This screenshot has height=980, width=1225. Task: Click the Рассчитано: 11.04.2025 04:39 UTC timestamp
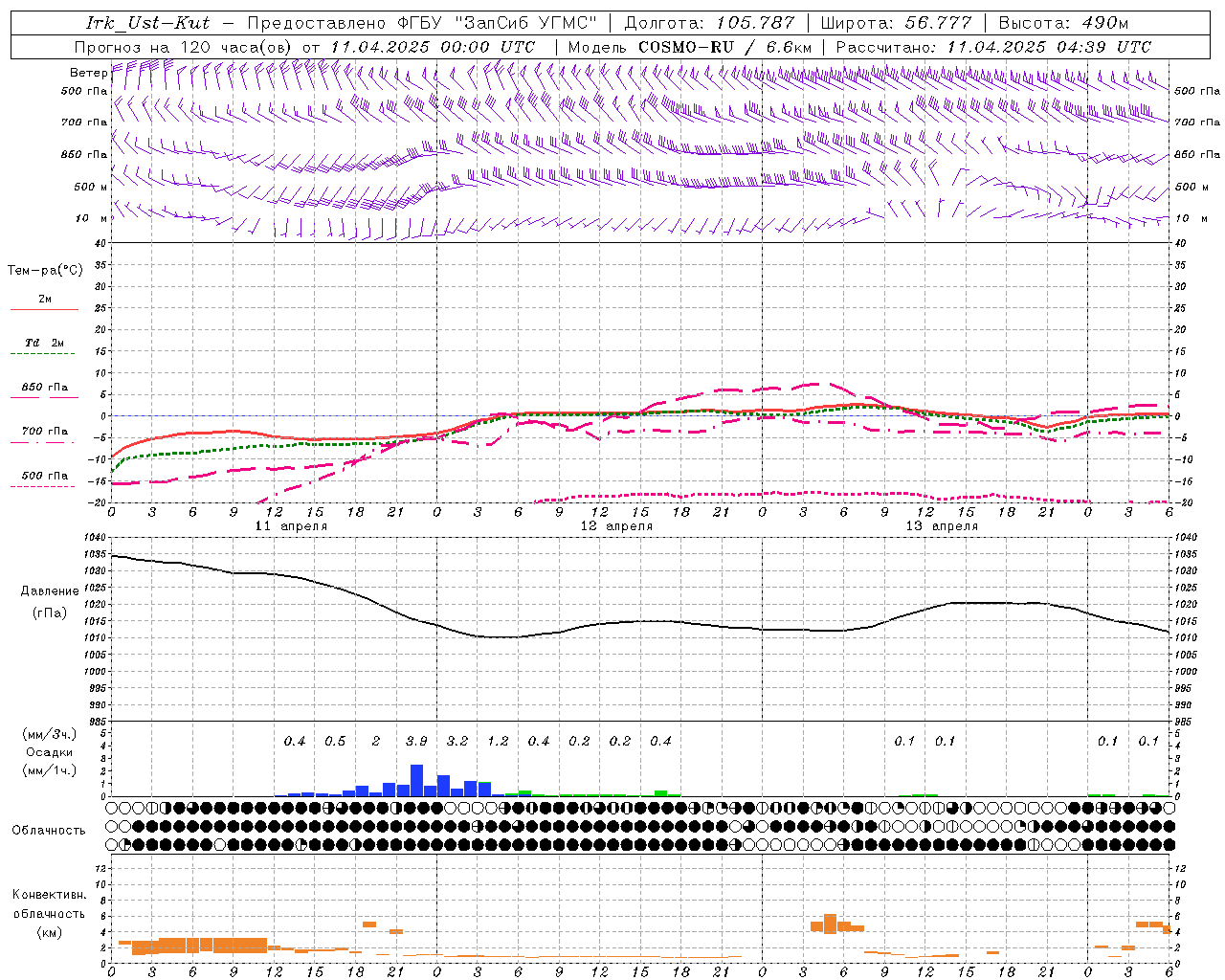[993, 47]
